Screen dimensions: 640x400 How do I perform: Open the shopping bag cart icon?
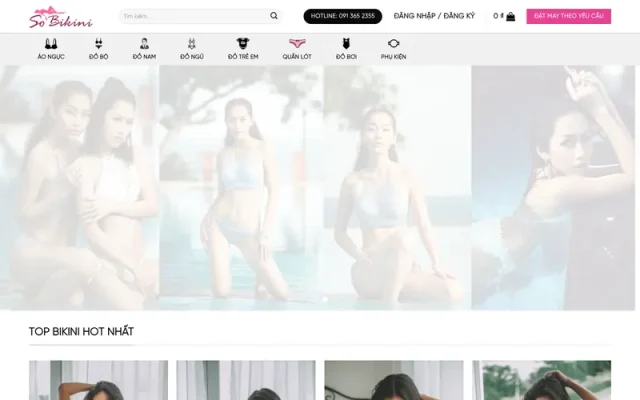click(510, 16)
